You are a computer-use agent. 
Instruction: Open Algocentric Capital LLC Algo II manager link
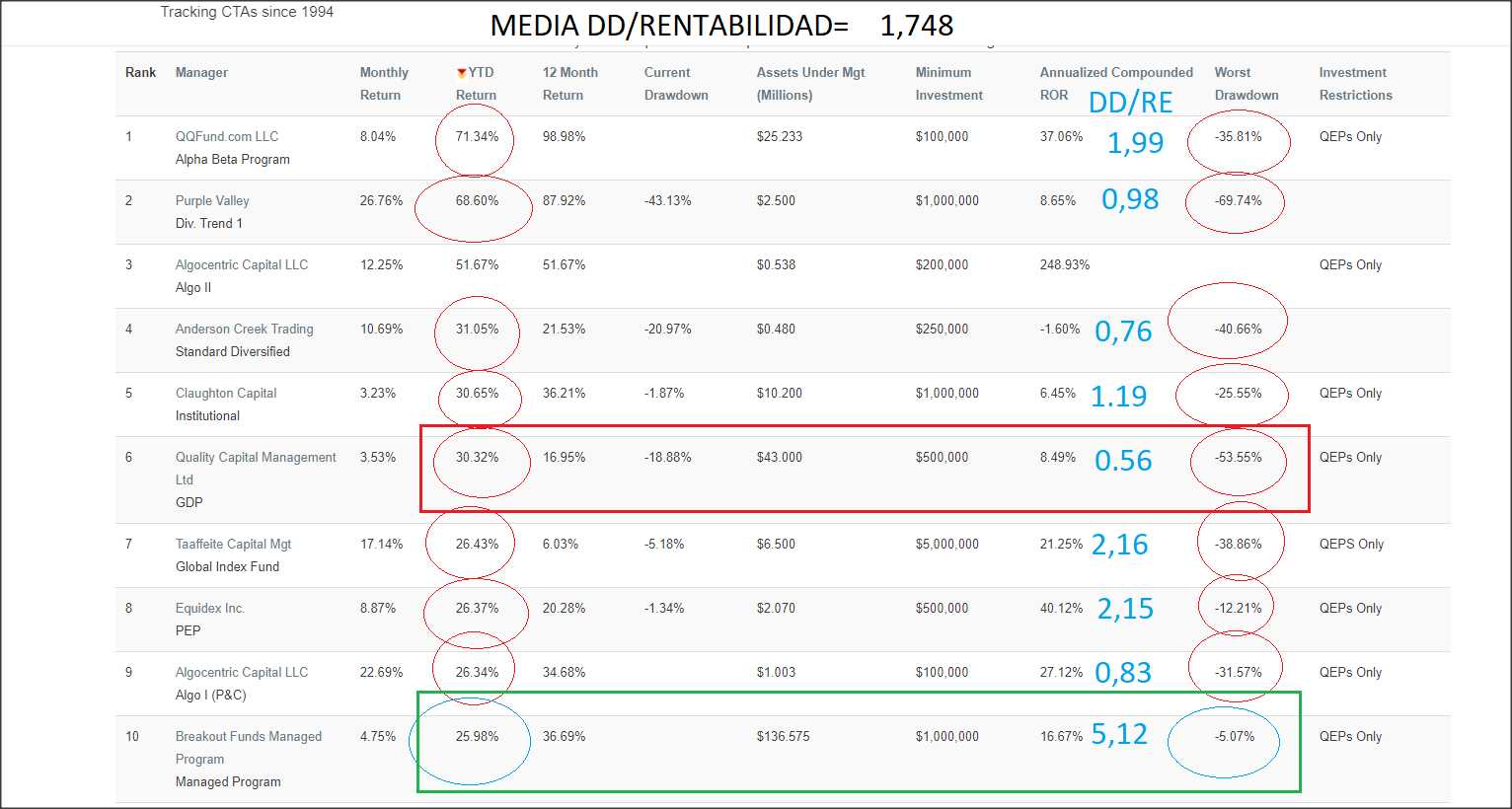[242, 265]
